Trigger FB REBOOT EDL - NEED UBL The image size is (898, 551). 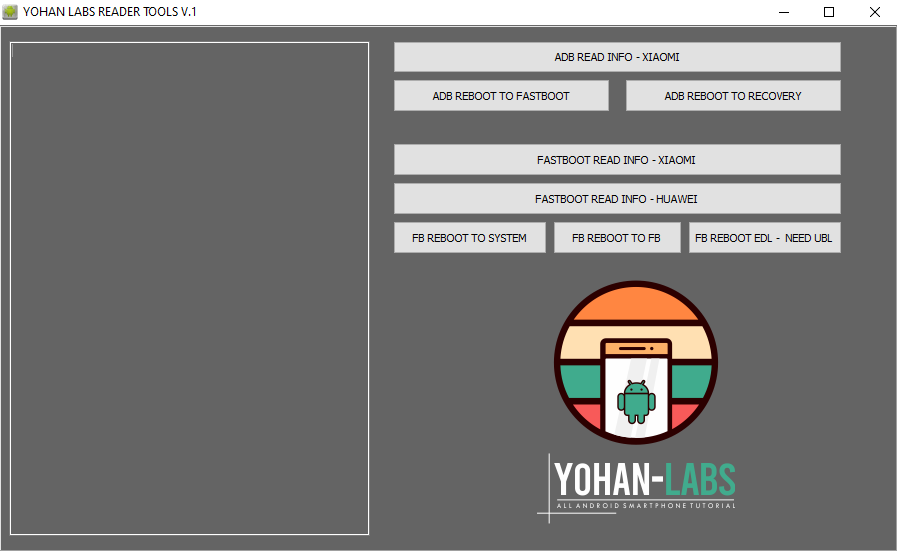(765, 238)
